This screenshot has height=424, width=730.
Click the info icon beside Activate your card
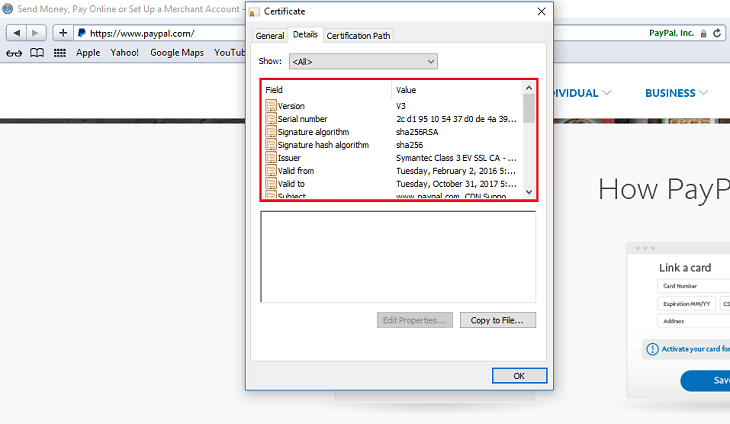pyautogui.click(x=652, y=349)
